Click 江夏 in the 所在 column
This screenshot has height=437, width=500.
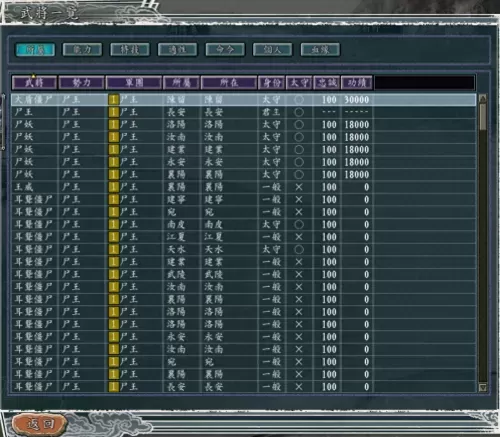[214, 237]
